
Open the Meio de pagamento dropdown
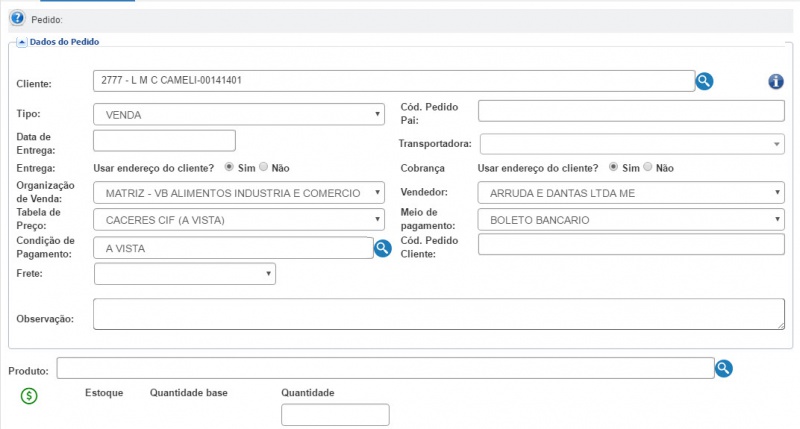click(631, 220)
